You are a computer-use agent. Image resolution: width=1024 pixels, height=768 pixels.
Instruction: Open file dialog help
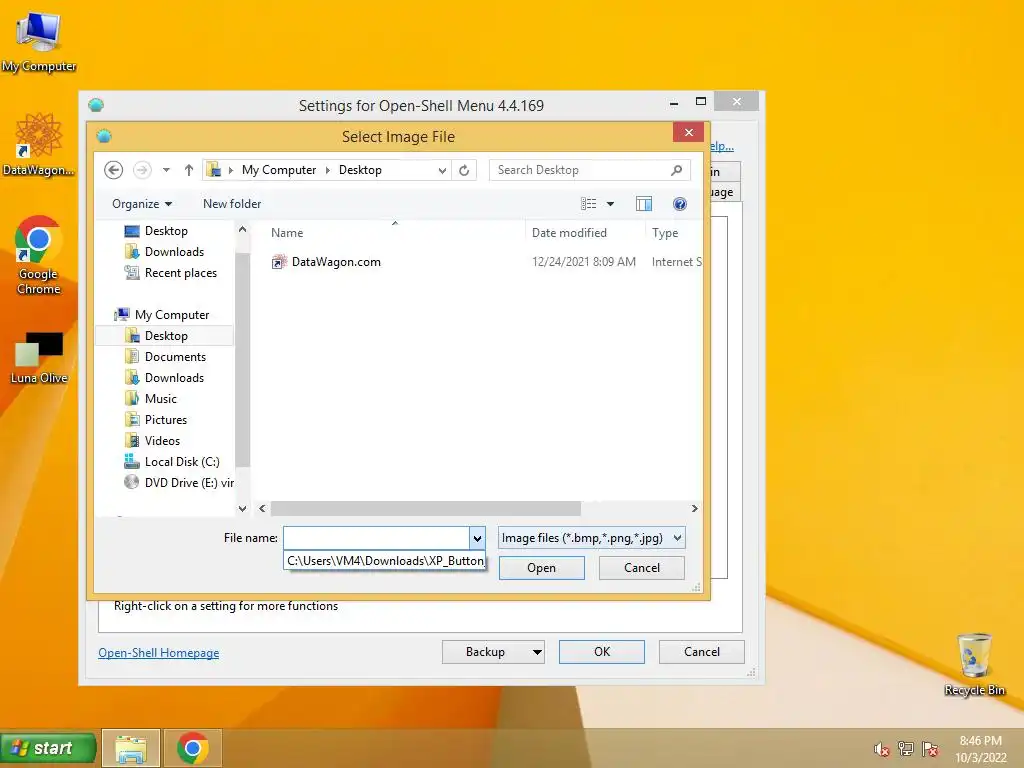coord(680,204)
